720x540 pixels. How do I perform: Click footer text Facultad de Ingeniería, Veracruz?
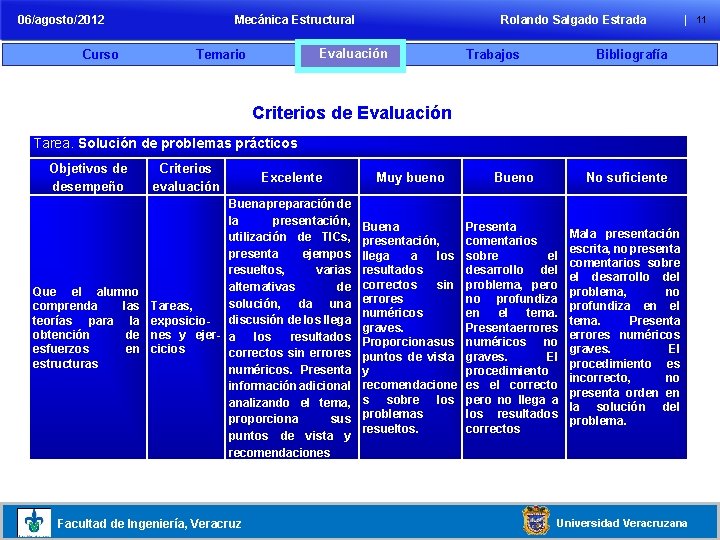click(x=149, y=523)
